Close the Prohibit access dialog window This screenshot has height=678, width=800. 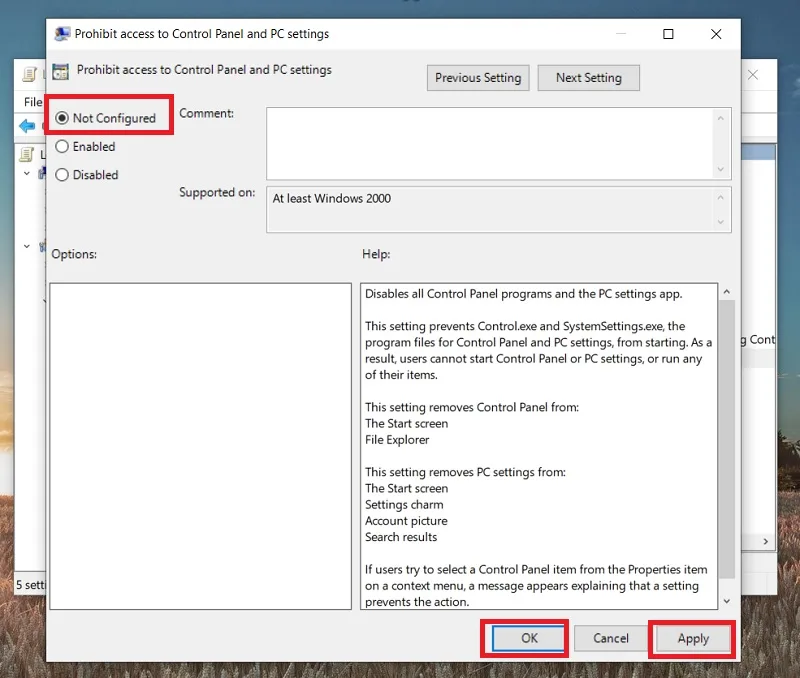716,34
